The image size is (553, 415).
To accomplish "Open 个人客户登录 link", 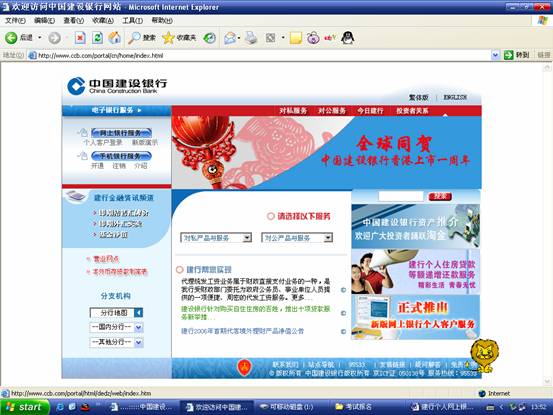I will pos(103,143).
